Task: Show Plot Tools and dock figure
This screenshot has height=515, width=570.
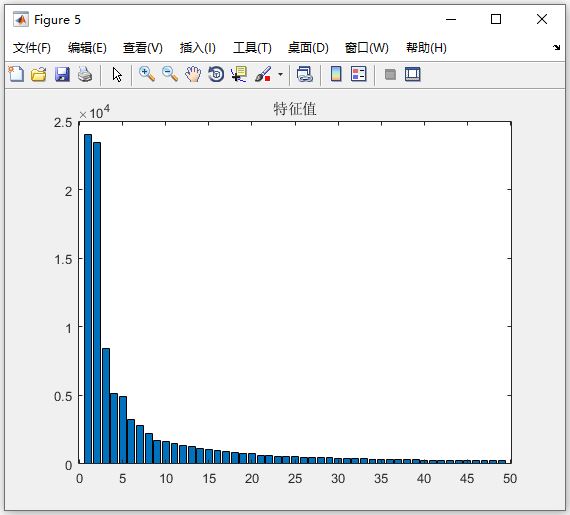Action: (x=413, y=75)
